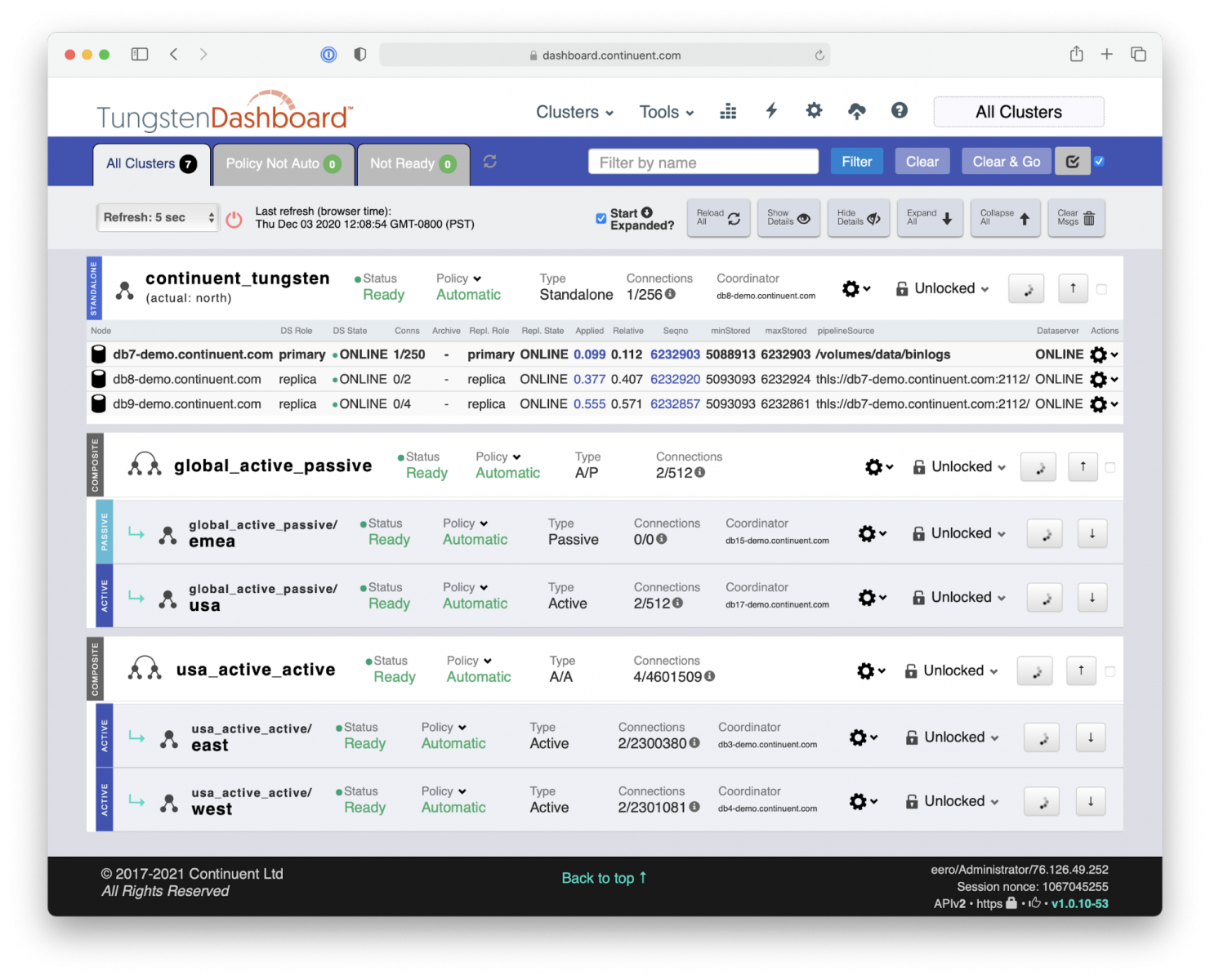Select checkbox for usa_active_active cluster

point(1110,671)
